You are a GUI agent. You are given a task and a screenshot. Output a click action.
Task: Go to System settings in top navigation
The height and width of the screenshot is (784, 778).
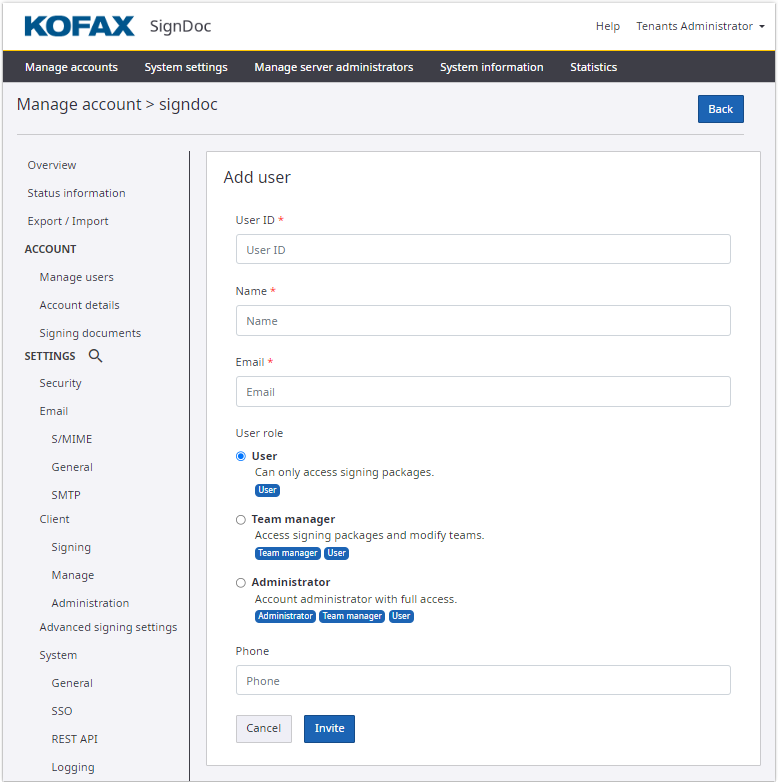tap(186, 67)
